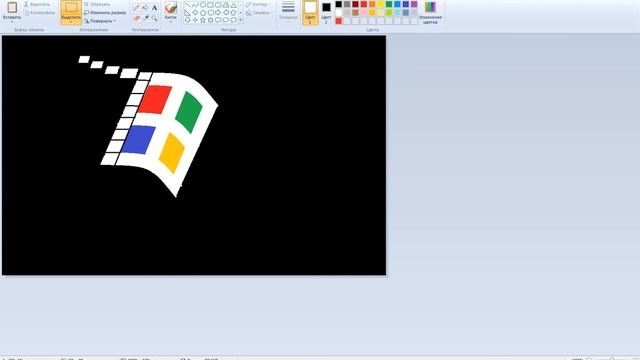The height and width of the screenshot is (360, 640).
Task: Choose the Diamond shape
Action: pos(195,13)
